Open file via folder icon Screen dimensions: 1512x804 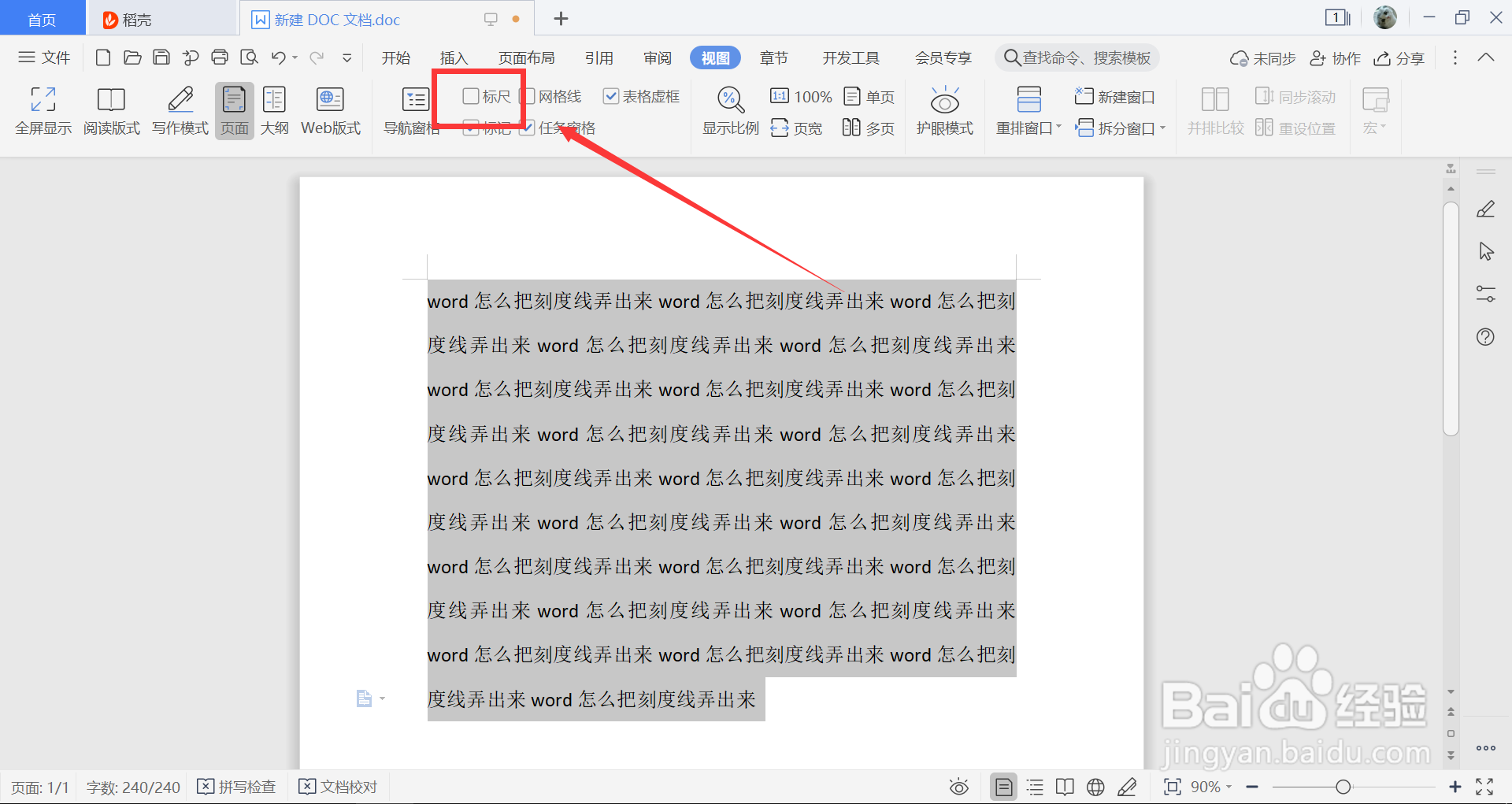tap(132, 57)
